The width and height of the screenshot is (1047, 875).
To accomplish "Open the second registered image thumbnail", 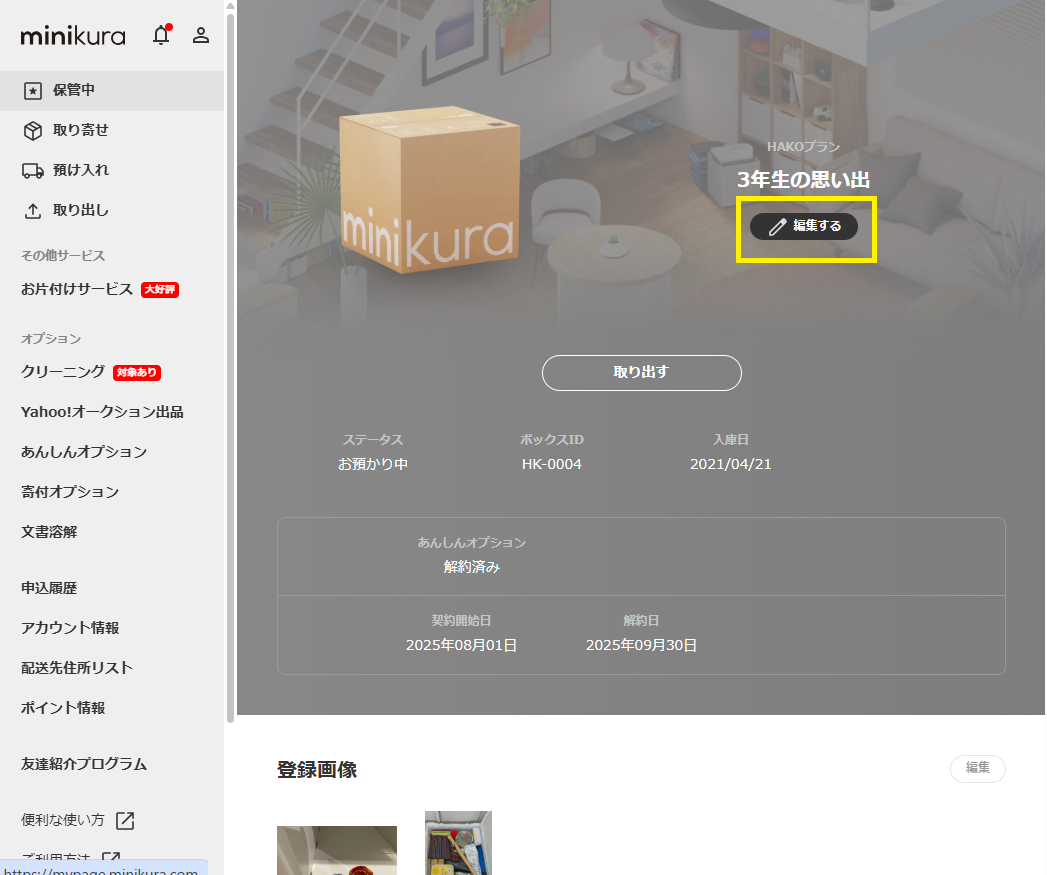I will point(459,843).
